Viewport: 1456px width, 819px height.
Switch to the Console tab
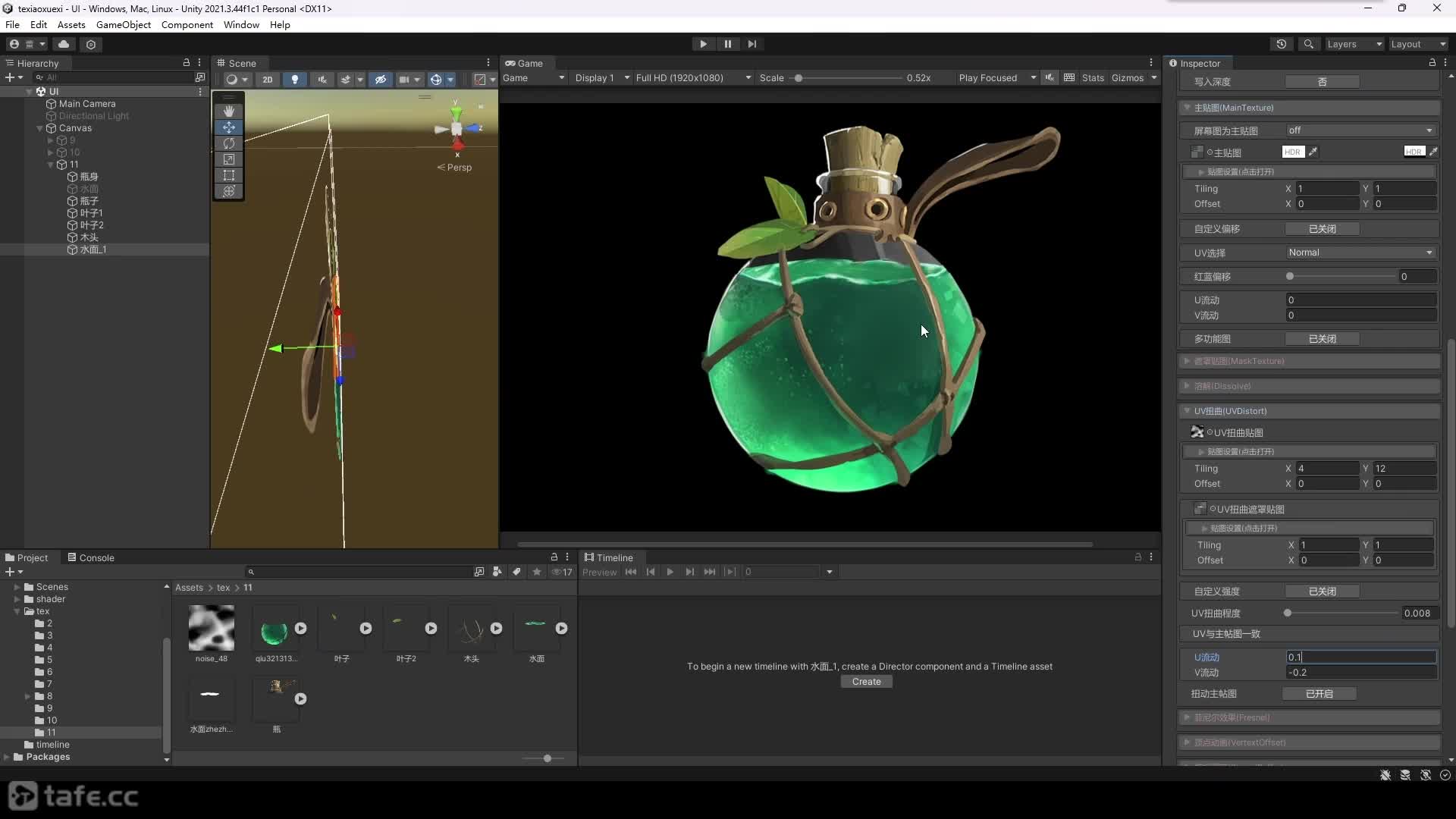pyautogui.click(x=91, y=557)
